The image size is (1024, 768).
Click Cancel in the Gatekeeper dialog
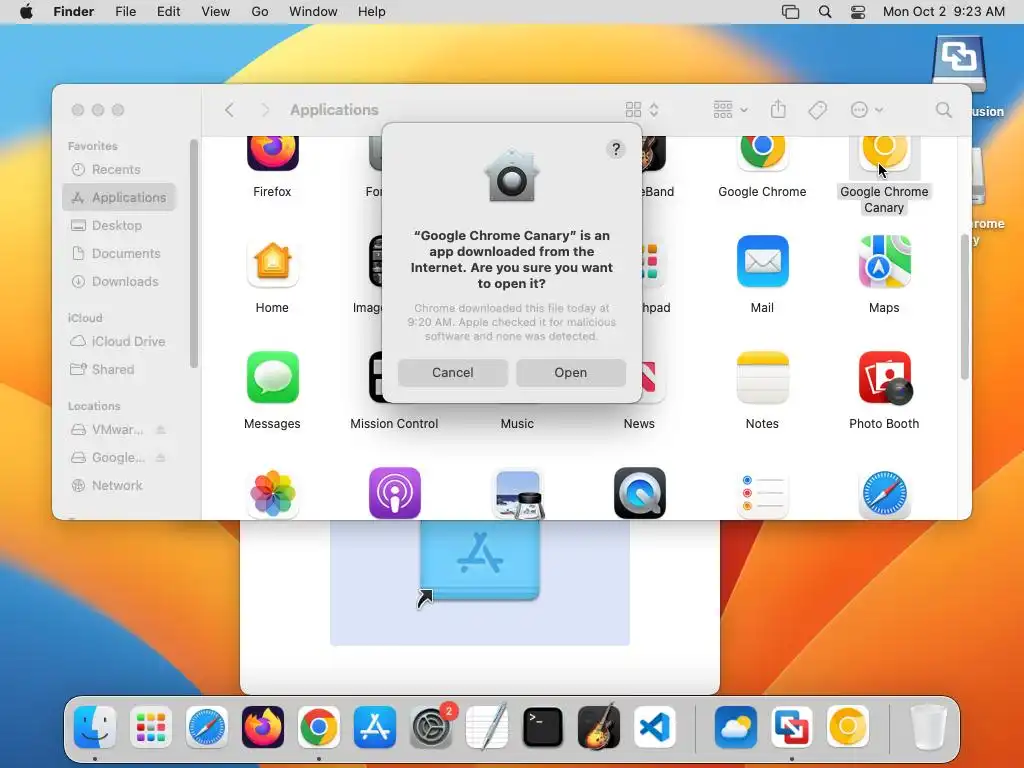coord(453,372)
